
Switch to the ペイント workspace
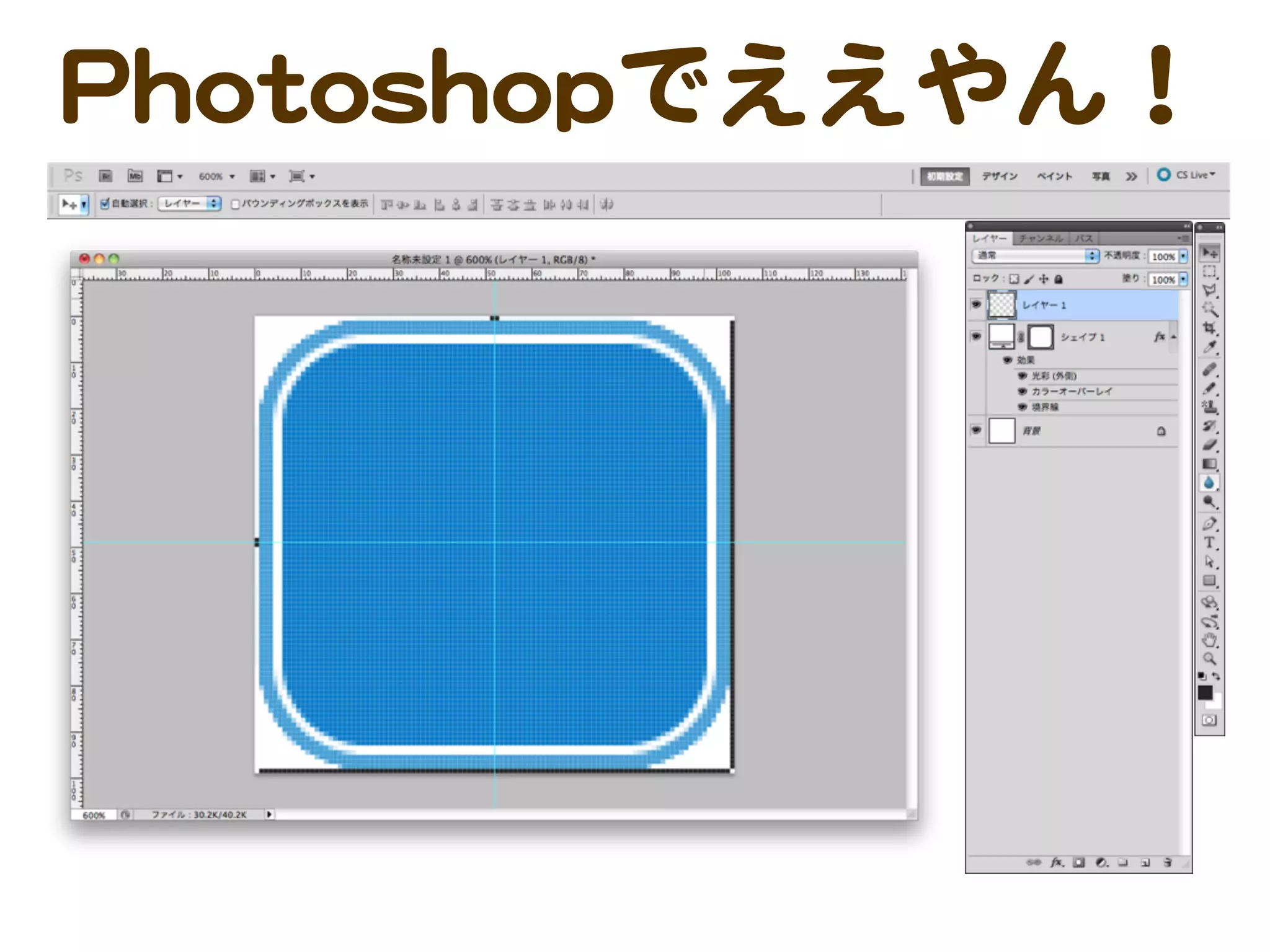[1054, 177]
